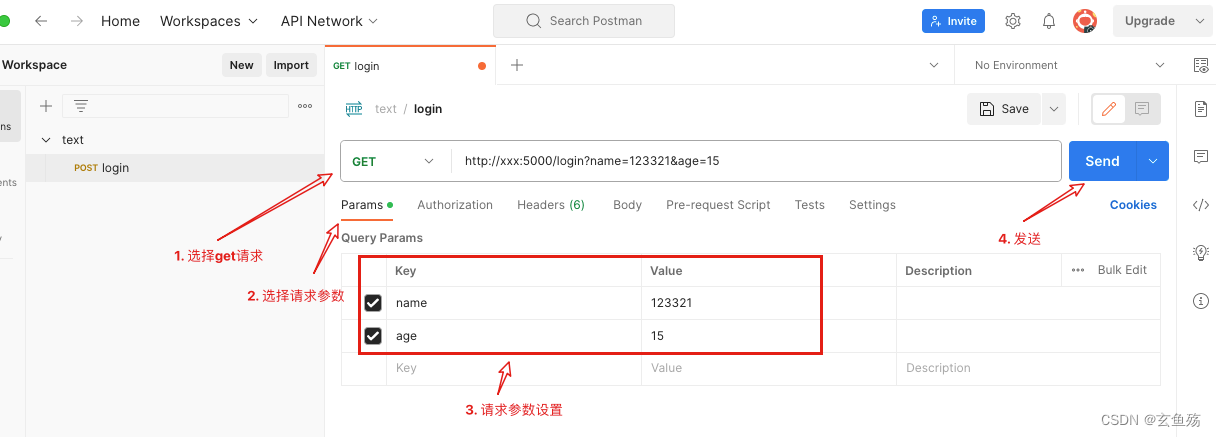Open the environment quick look icon
The width and height of the screenshot is (1216, 437).
point(1201,65)
